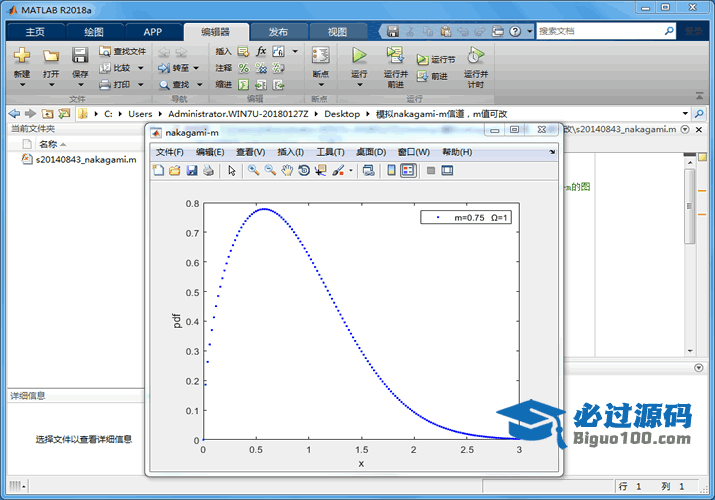The height and width of the screenshot is (500, 715).
Task: Click the Open File icon in figure toolbar
Action: (175, 170)
